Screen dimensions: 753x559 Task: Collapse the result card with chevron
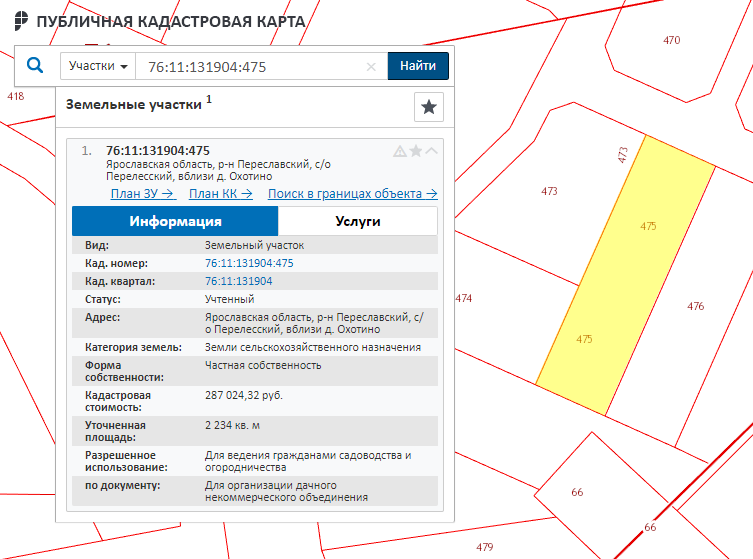click(x=431, y=151)
